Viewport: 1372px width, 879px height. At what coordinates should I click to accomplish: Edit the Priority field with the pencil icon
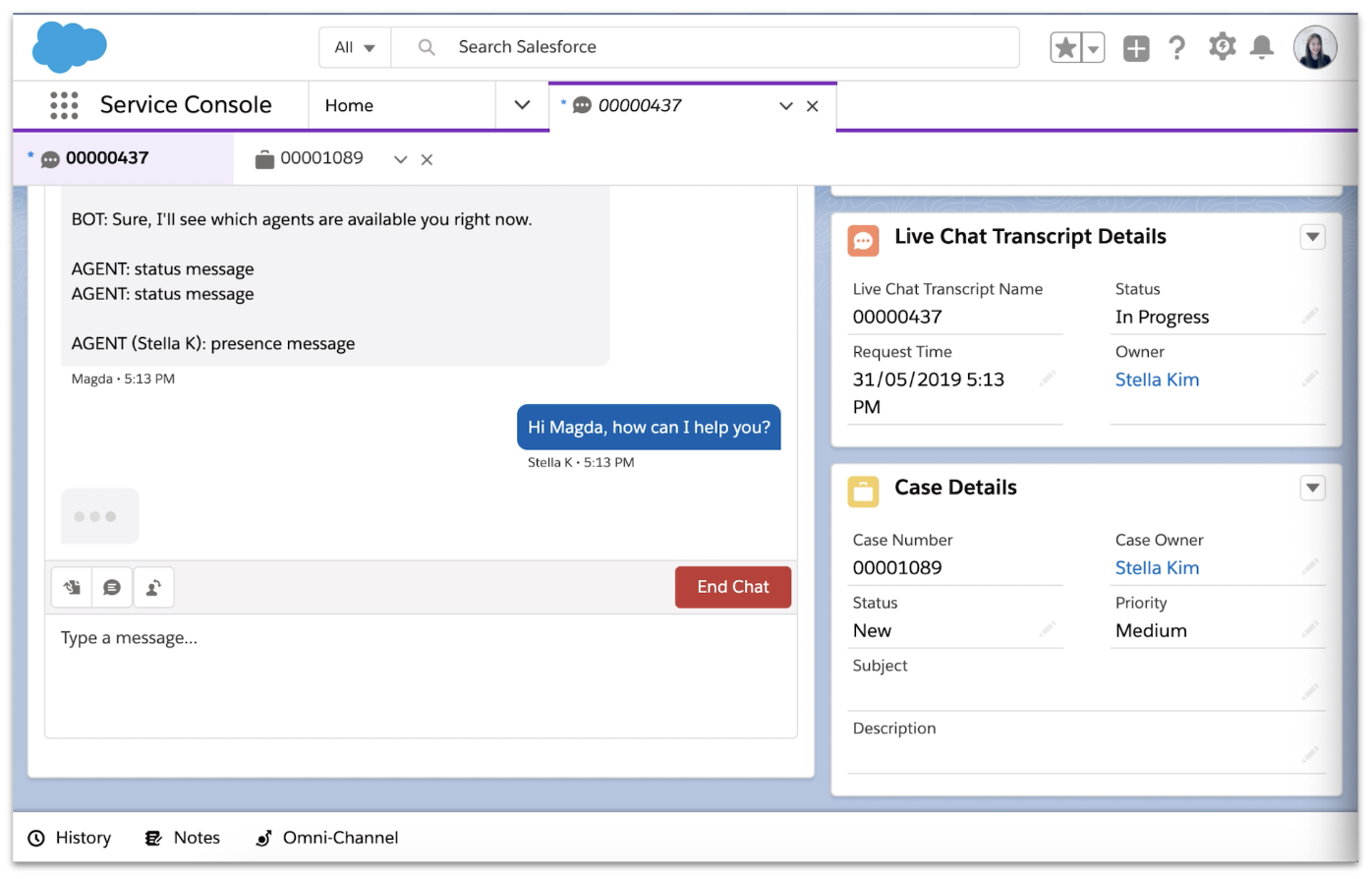pyautogui.click(x=1311, y=629)
